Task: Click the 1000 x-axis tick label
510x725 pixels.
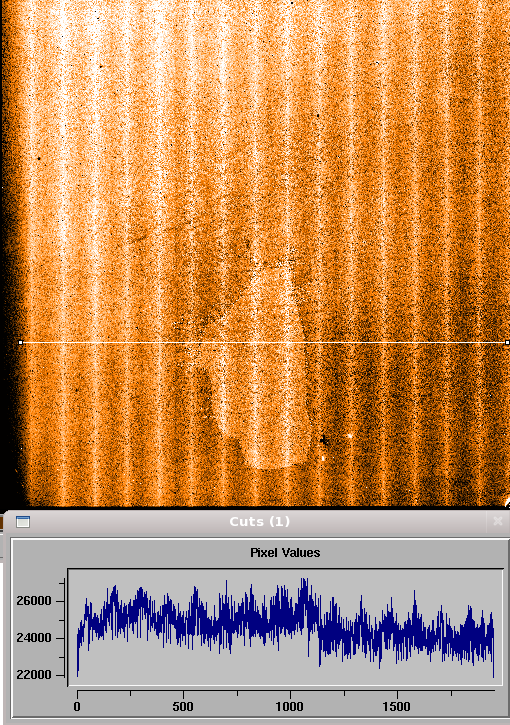Action: [290, 707]
